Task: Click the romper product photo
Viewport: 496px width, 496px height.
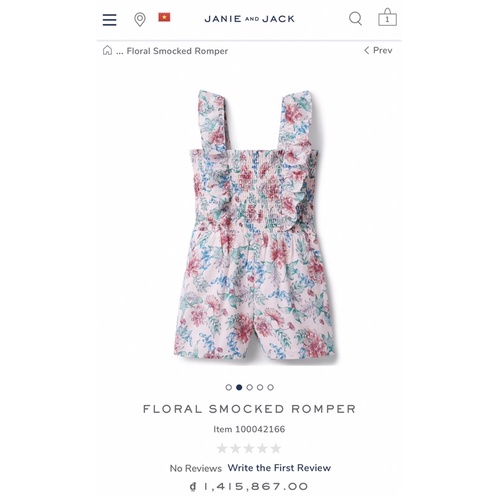Action: [x=256, y=225]
